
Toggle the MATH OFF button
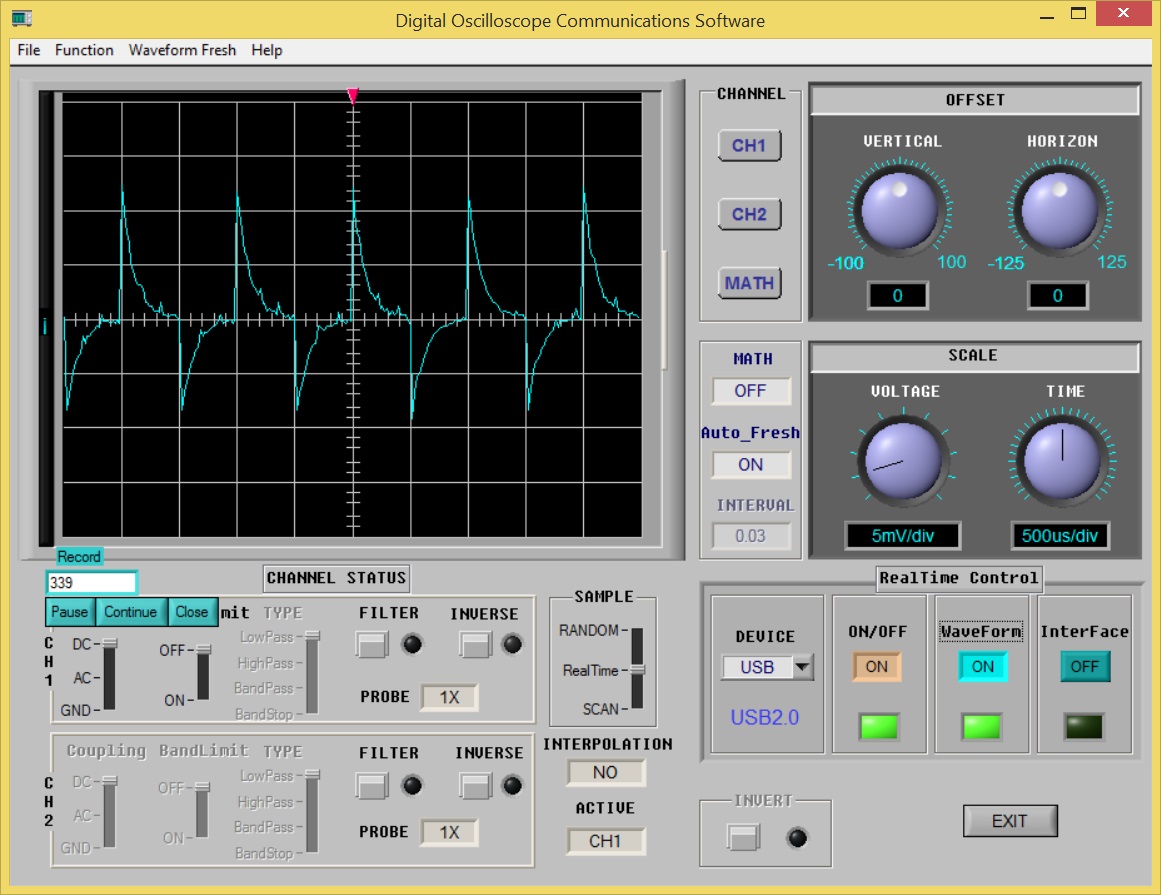pyautogui.click(x=751, y=391)
